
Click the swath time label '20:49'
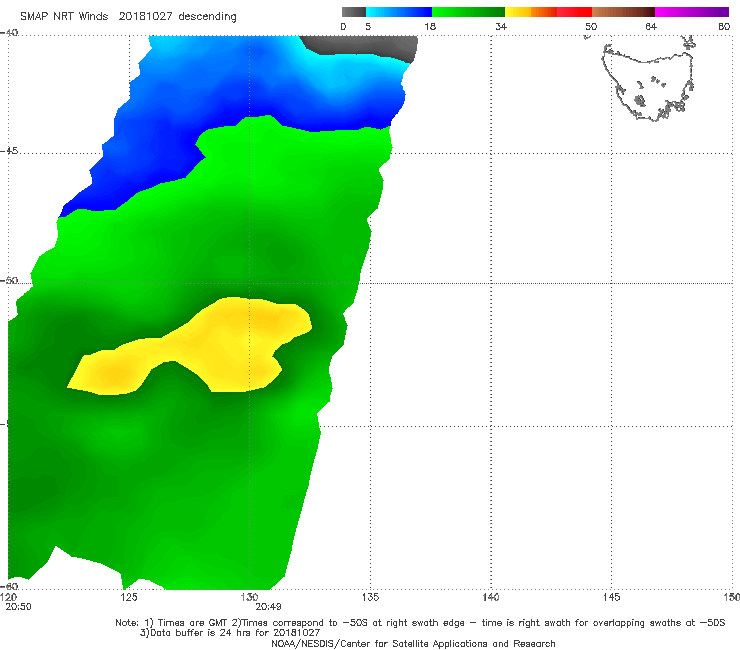click(268, 607)
